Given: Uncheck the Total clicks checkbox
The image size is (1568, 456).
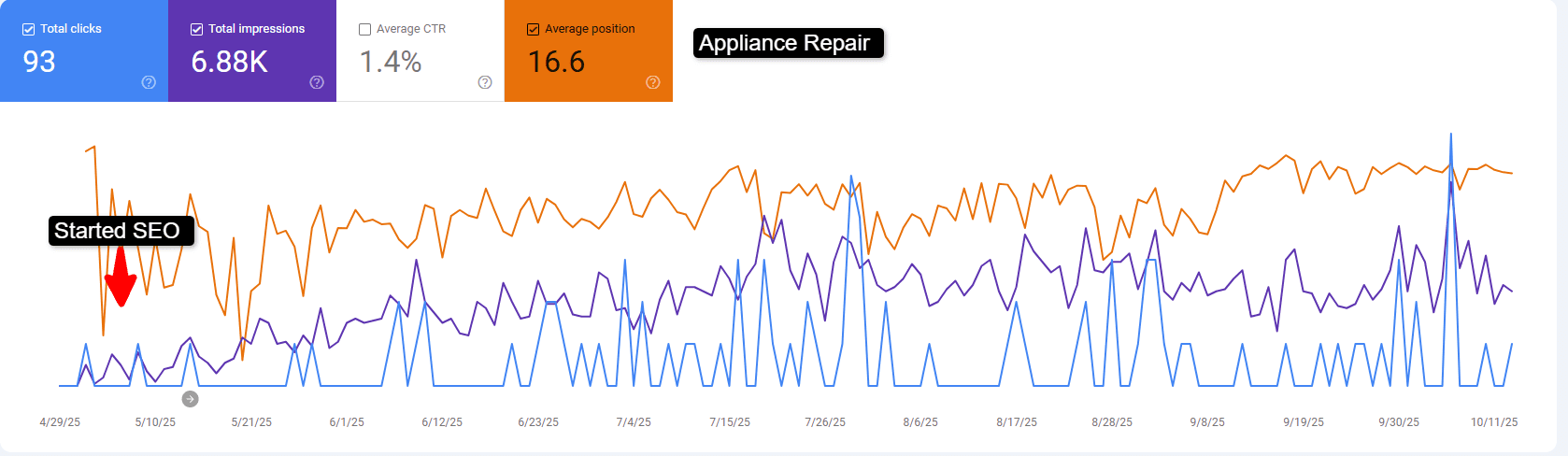Looking at the screenshot, I should pos(29,29).
